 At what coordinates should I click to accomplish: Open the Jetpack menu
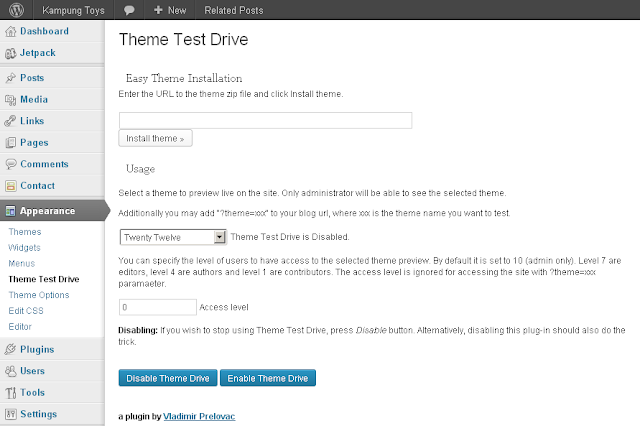coord(38,53)
